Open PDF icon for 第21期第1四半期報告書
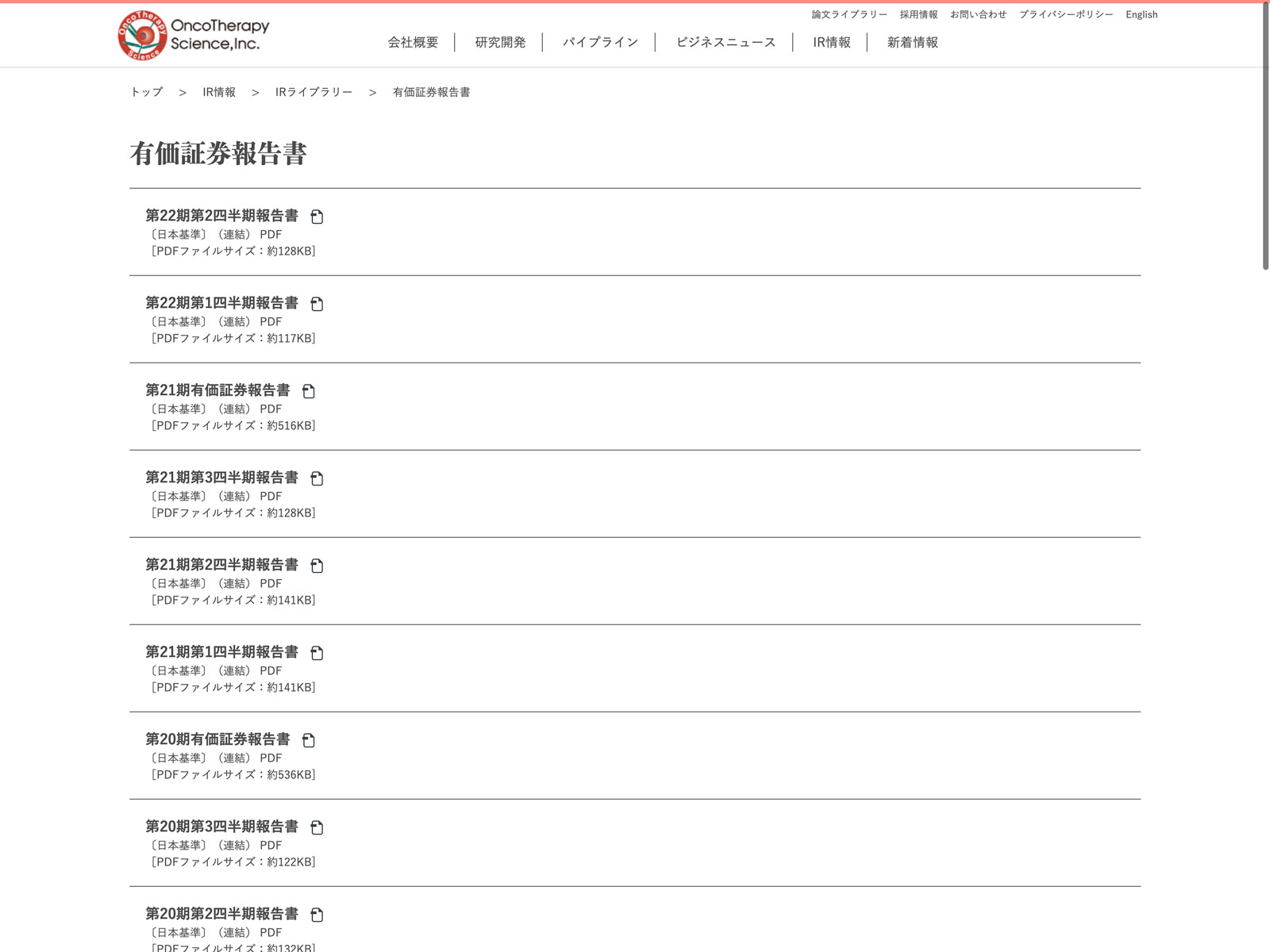The height and width of the screenshot is (952, 1270). point(317,653)
